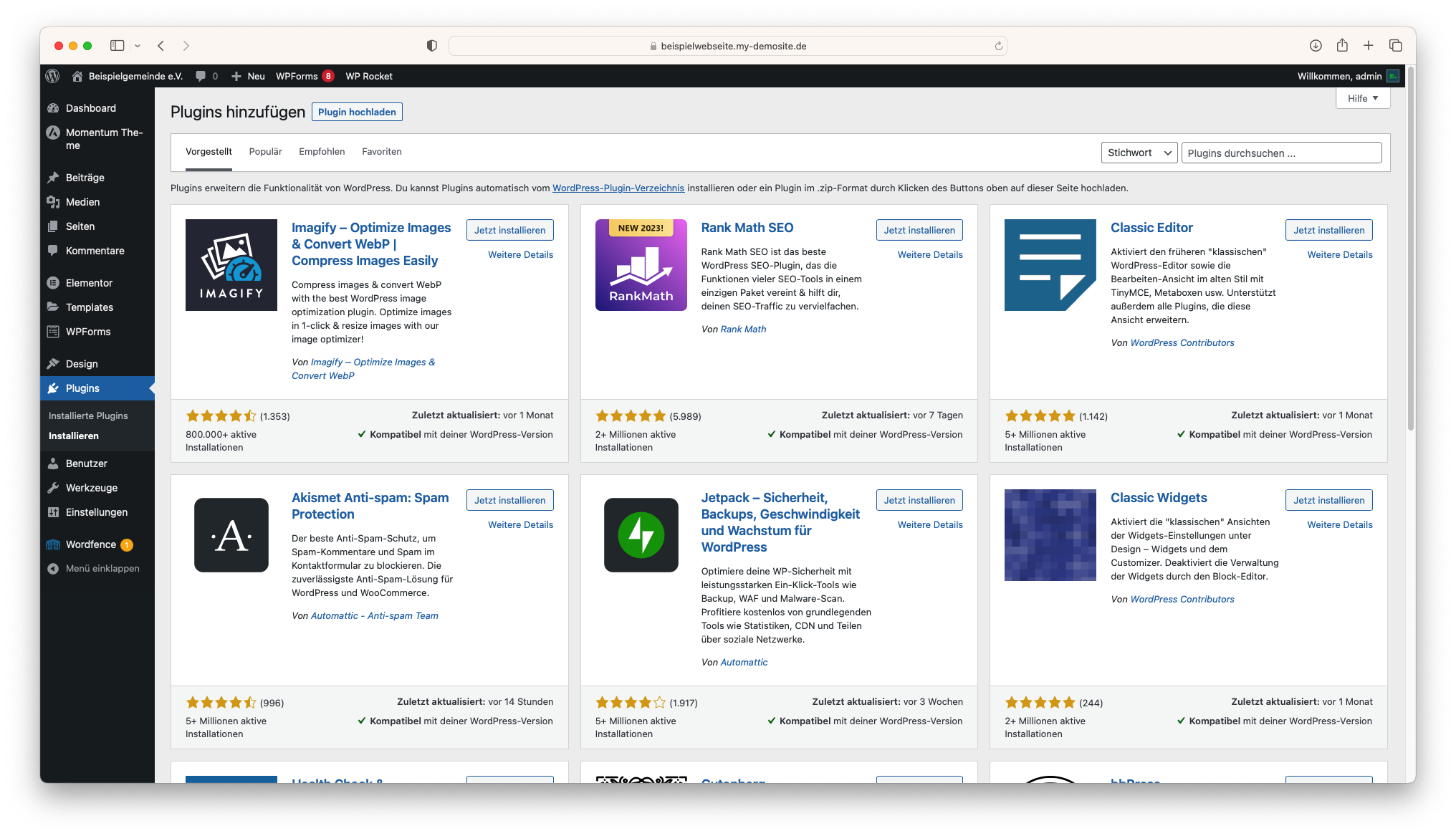Click the admin avatar in admin bar
Screen dimensions: 1456x836
[x=1393, y=76]
